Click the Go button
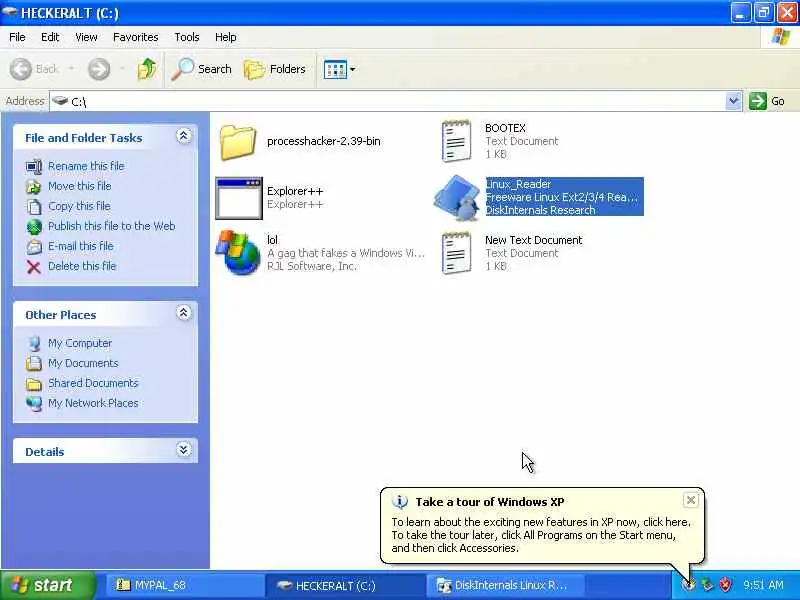800x600 pixels. (767, 101)
